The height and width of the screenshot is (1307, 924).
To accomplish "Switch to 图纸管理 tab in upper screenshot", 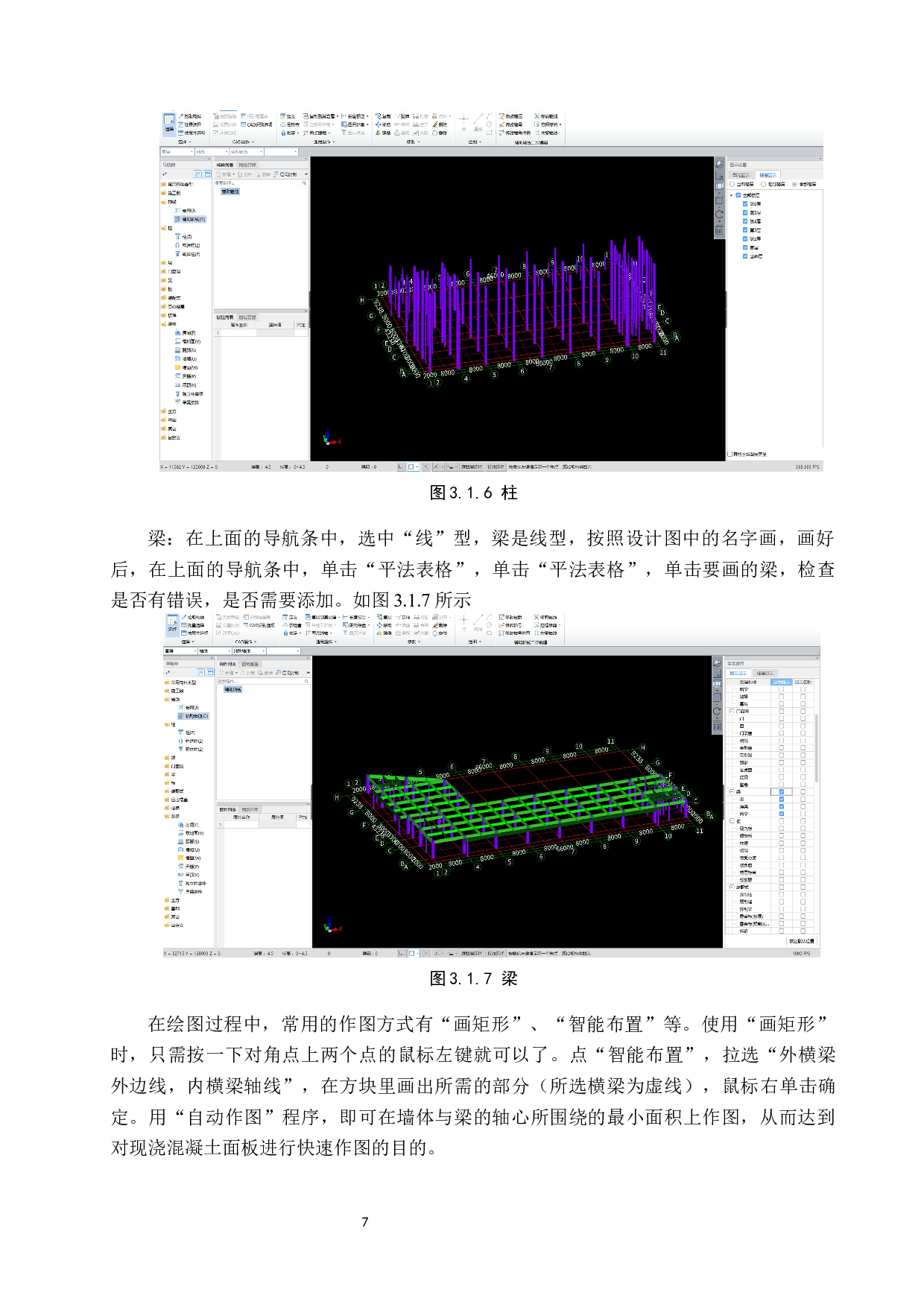I will pos(247,165).
